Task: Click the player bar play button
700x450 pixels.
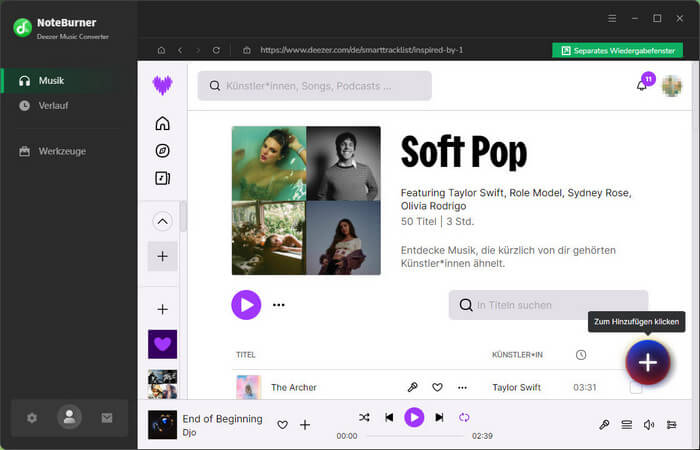Action: point(414,417)
